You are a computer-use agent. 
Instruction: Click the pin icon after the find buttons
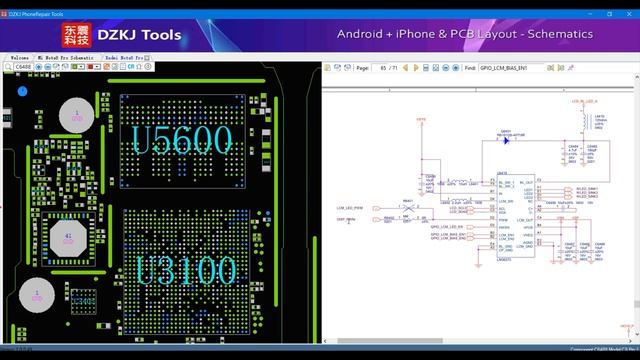coord(571,68)
